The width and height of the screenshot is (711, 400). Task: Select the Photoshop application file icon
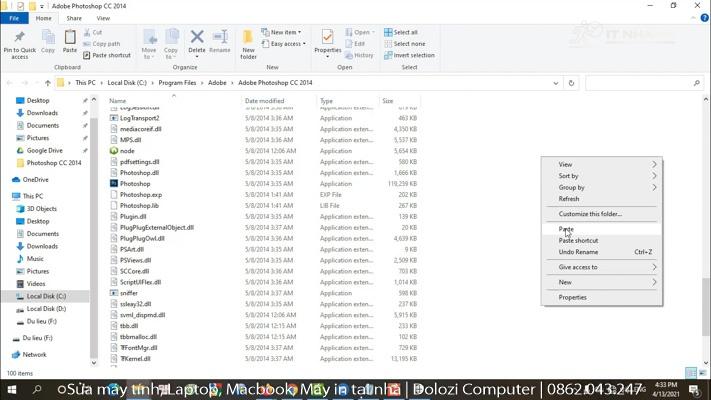[114, 184]
